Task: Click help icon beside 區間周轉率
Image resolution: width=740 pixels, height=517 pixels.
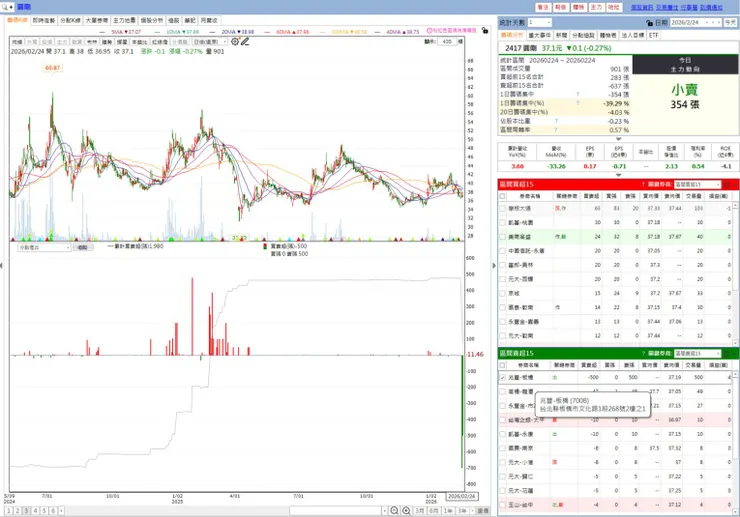Action: pos(556,130)
